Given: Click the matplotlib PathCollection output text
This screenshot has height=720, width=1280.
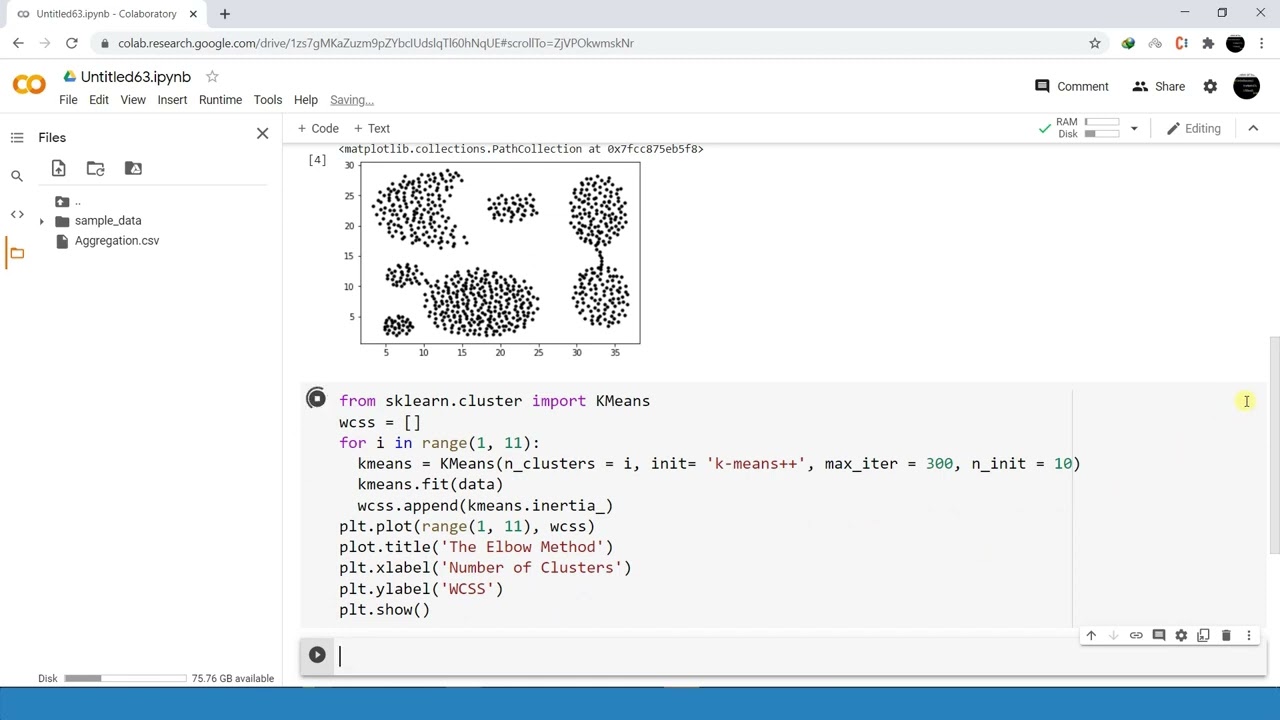Looking at the screenshot, I should [x=521, y=149].
